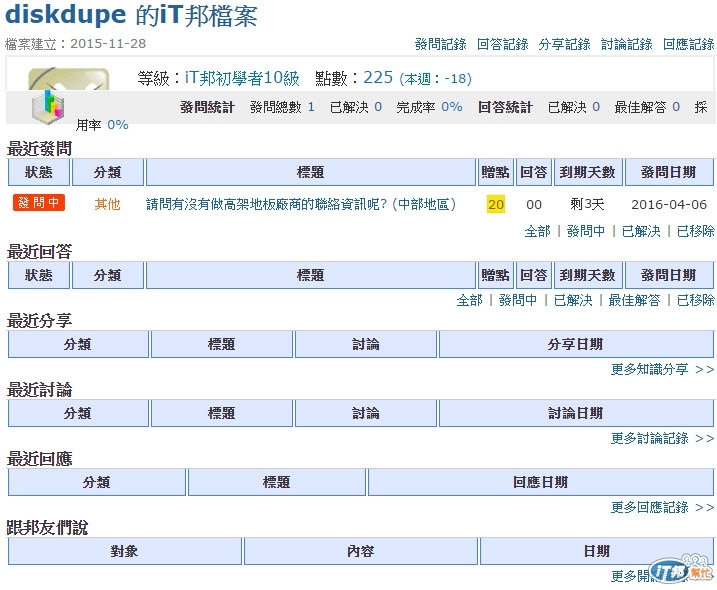The width and height of the screenshot is (717, 590).
Task: Click 發問日期 header in 最近回答 table
Action: (x=669, y=275)
